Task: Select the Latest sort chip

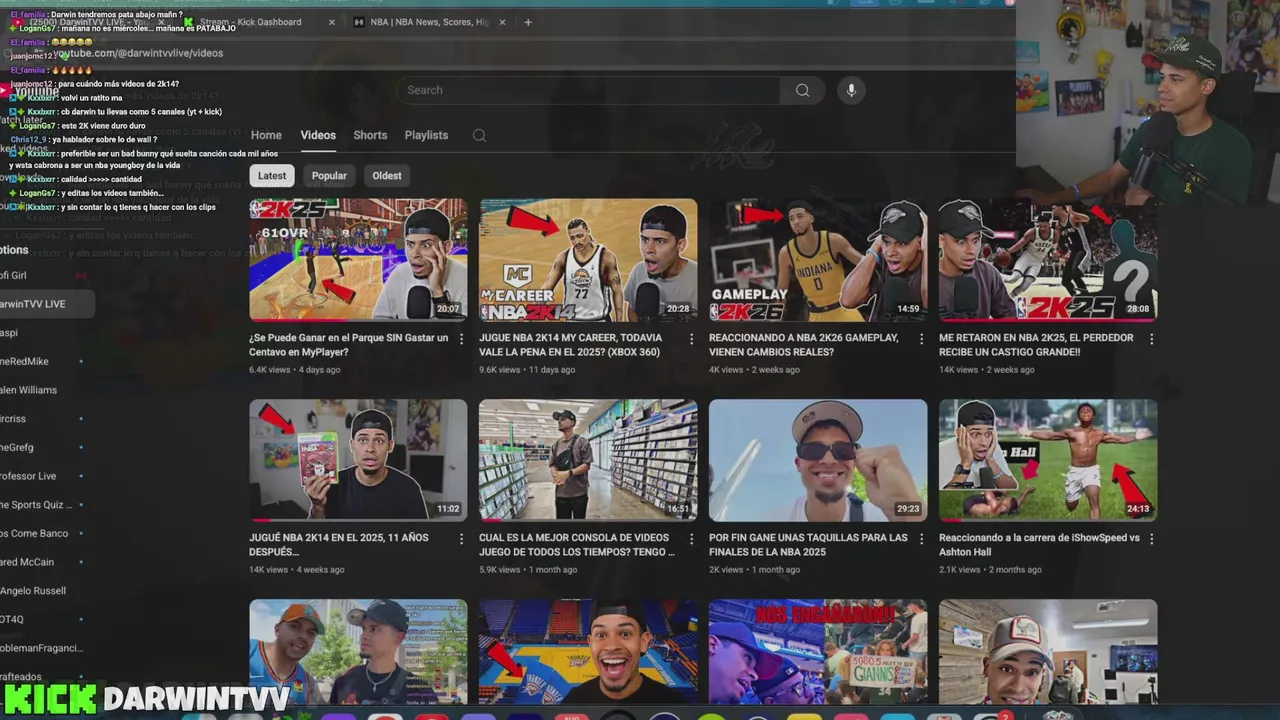Action: [x=272, y=176]
